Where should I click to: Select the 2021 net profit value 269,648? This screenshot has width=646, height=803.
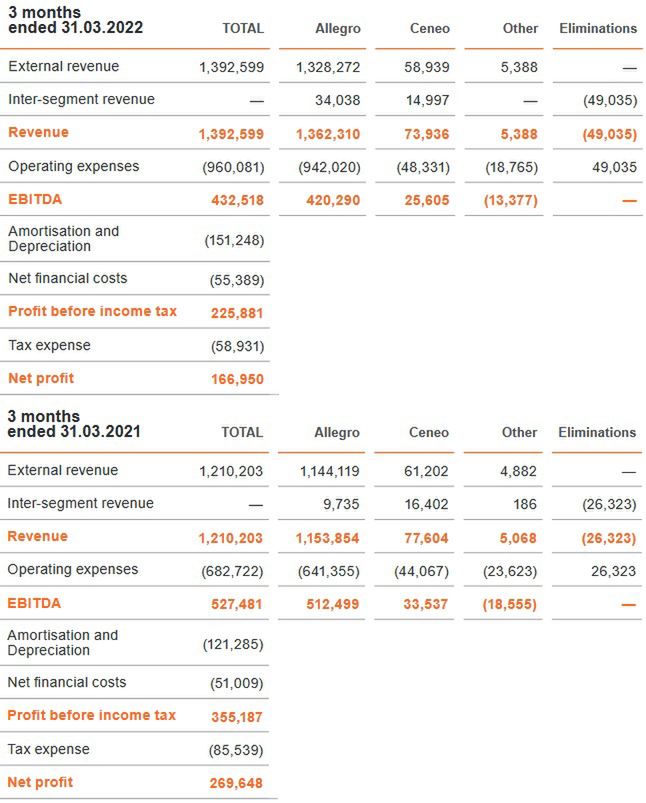pos(237,784)
